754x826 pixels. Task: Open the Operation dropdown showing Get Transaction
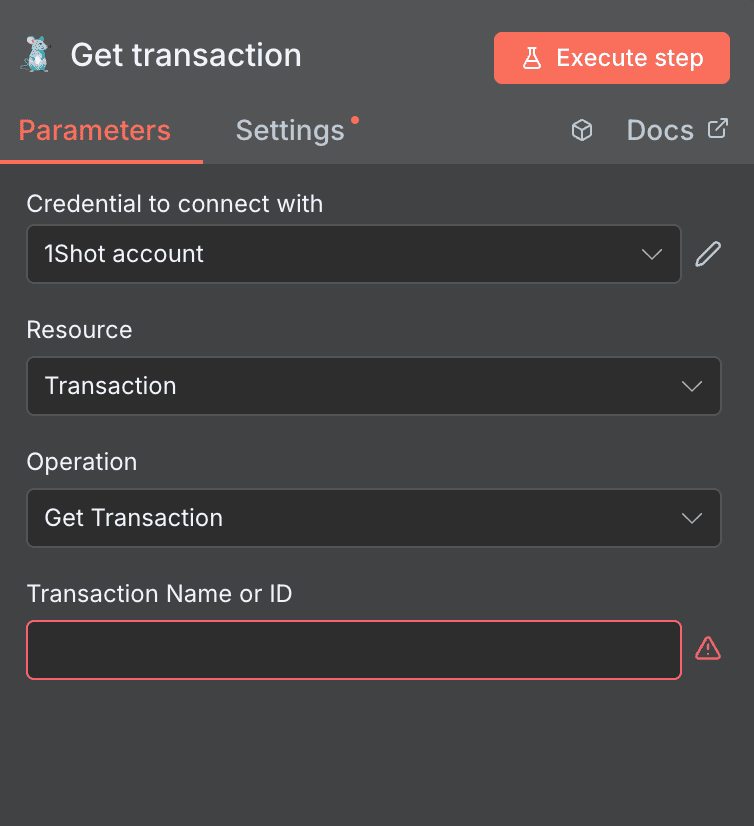[373, 518]
